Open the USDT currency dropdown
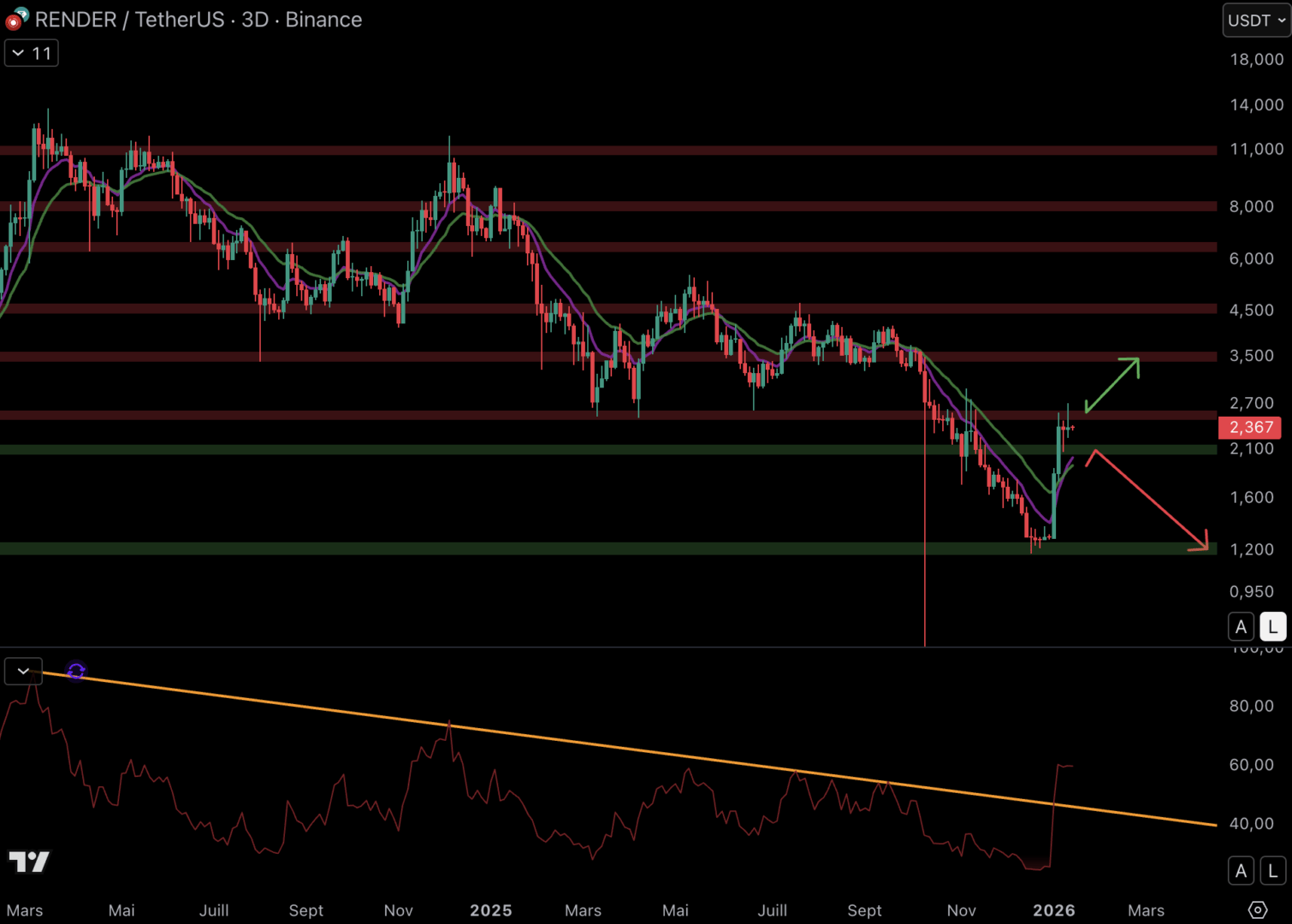The image size is (1292, 924). click(1256, 21)
